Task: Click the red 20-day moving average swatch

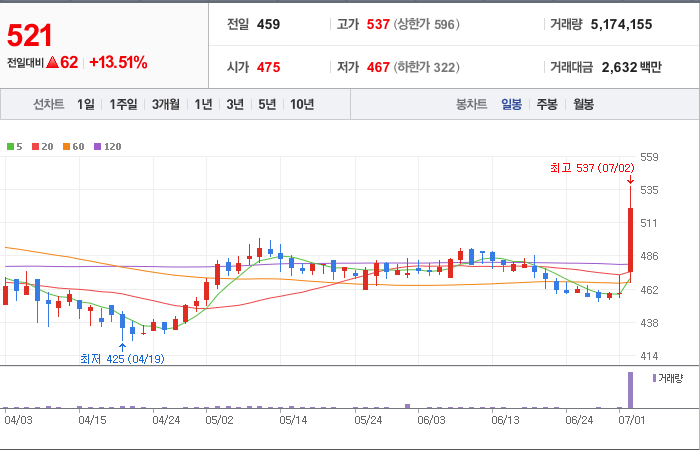Action: tap(35, 146)
